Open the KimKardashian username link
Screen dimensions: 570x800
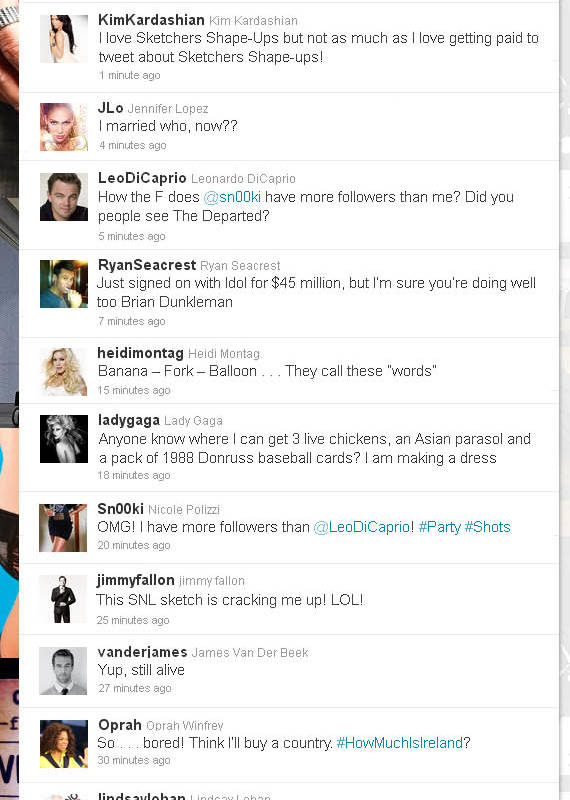tap(151, 20)
